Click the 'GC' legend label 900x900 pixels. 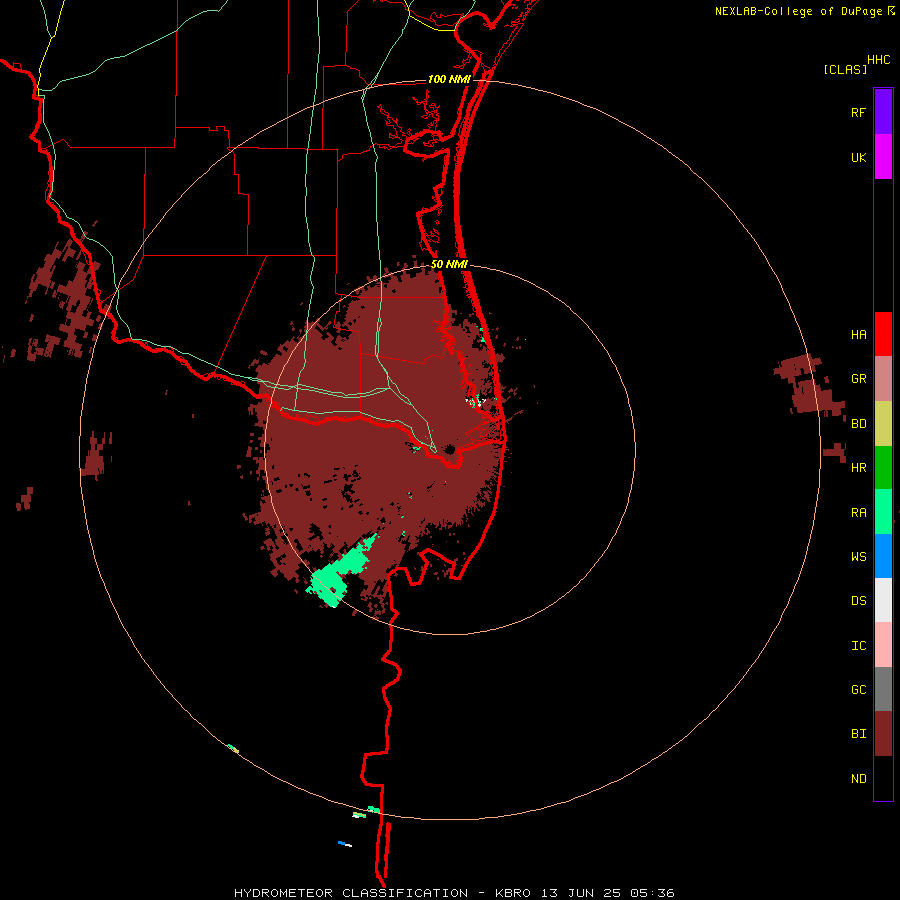click(x=859, y=690)
